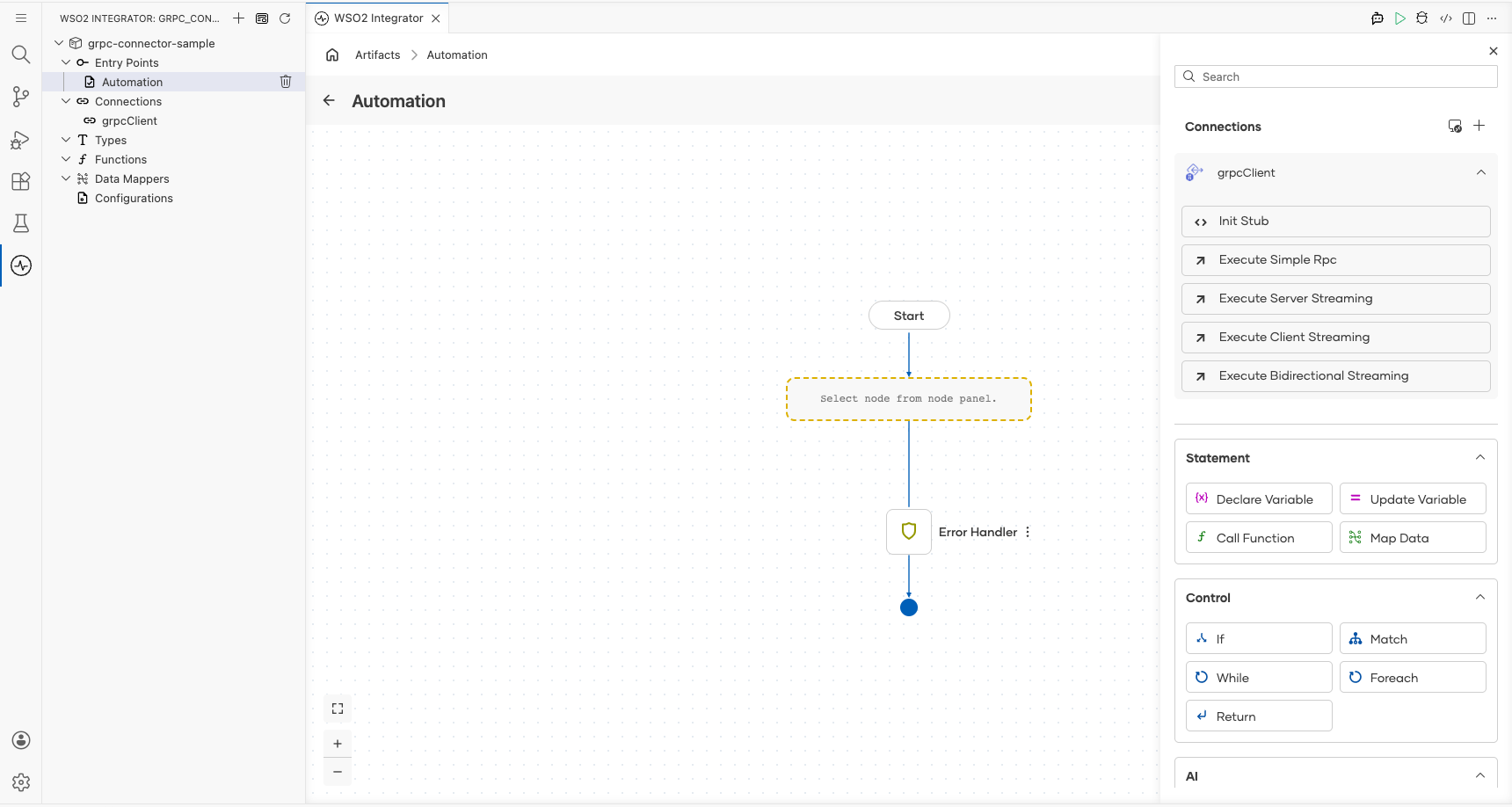1512x807 pixels.
Task: Collapse the Statement section
Action: click(1480, 457)
